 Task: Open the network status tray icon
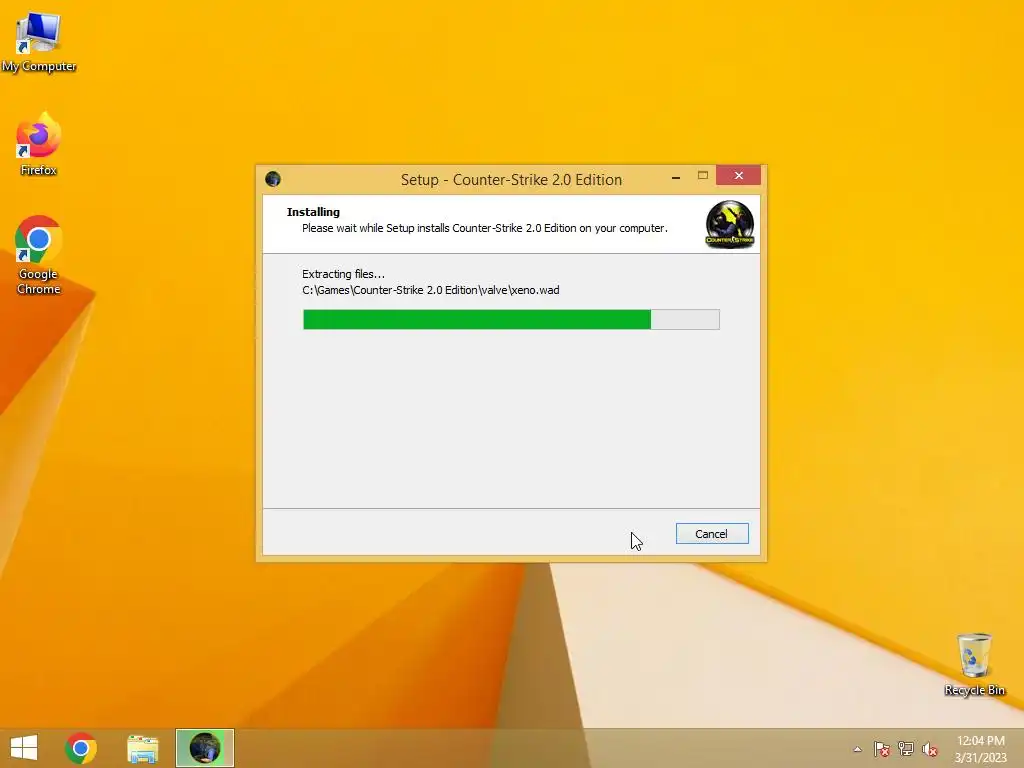[906, 749]
